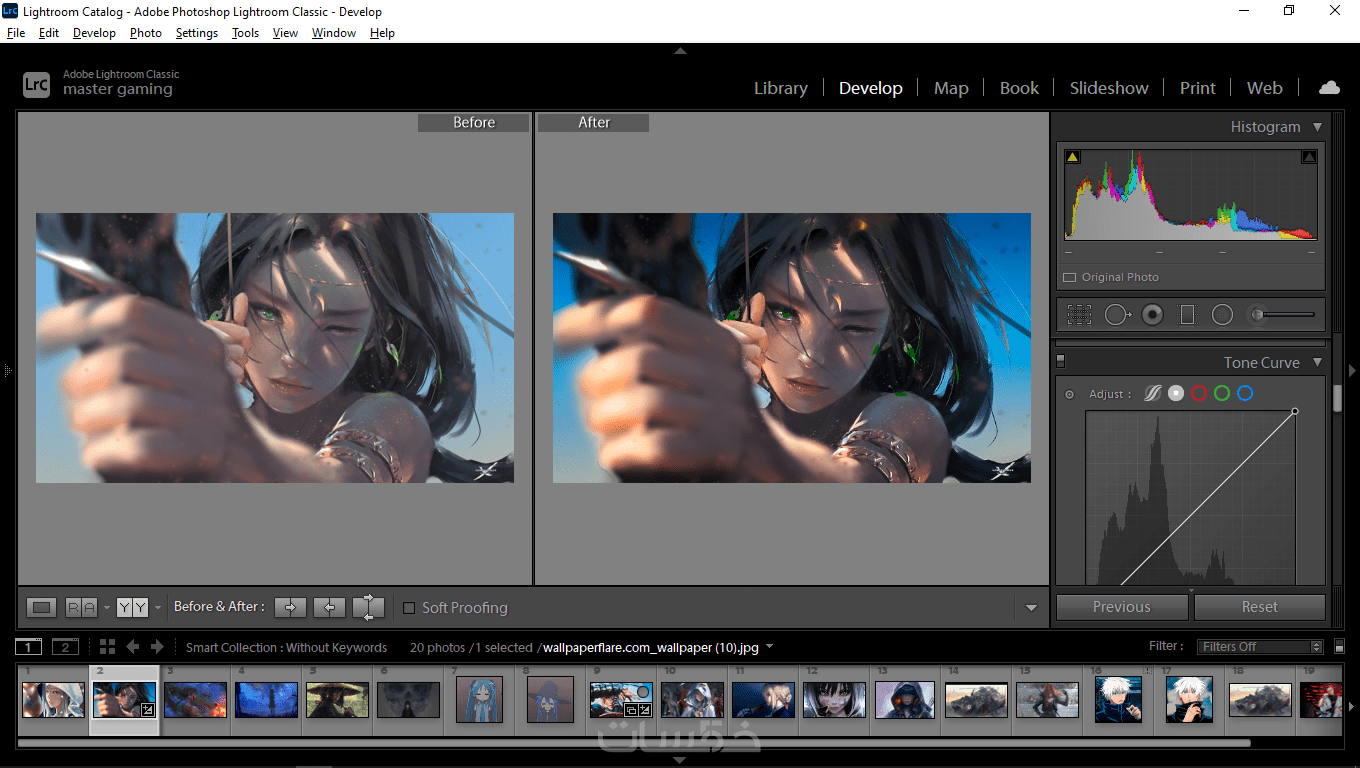Image resolution: width=1360 pixels, height=768 pixels.
Task: Click the Previous button
Action: [1122, 607]
